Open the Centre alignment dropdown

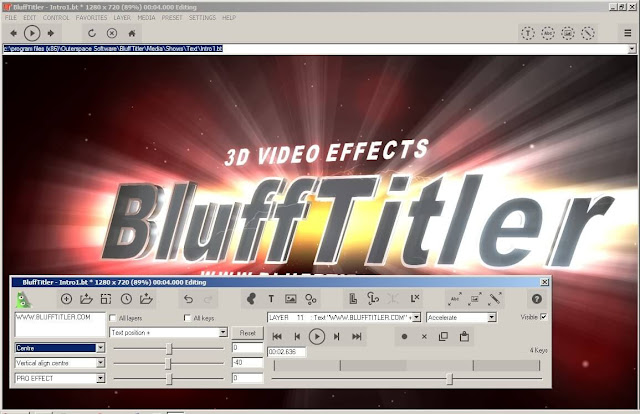tap(60, 348)
